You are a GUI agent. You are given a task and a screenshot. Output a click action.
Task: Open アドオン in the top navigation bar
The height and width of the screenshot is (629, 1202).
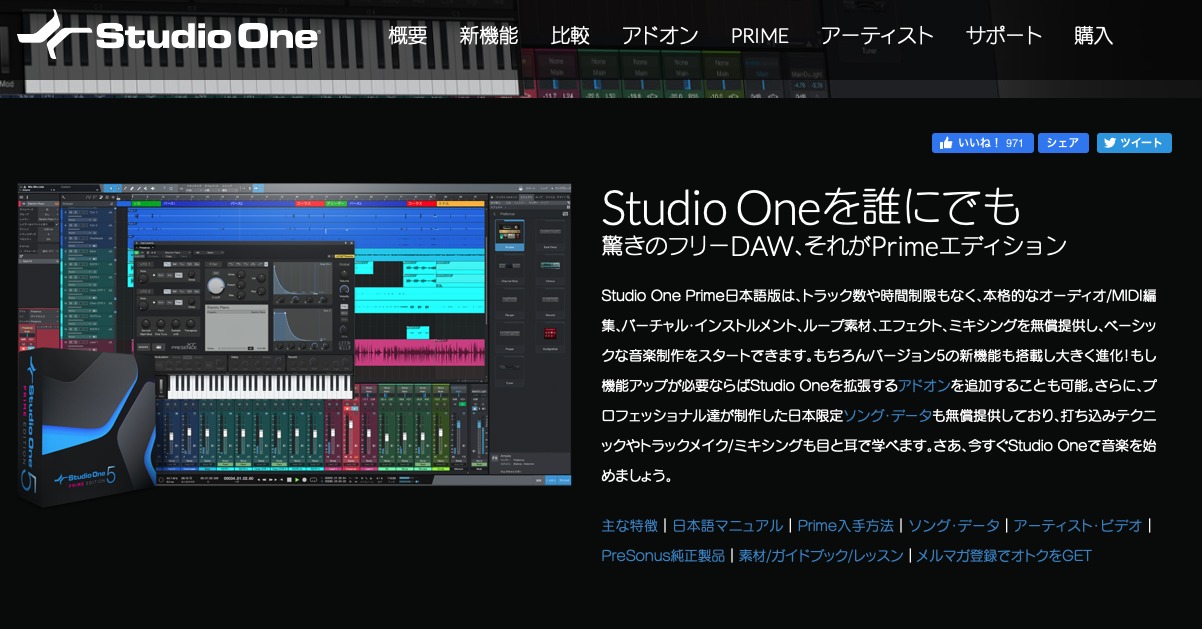[x=659, y=36]
